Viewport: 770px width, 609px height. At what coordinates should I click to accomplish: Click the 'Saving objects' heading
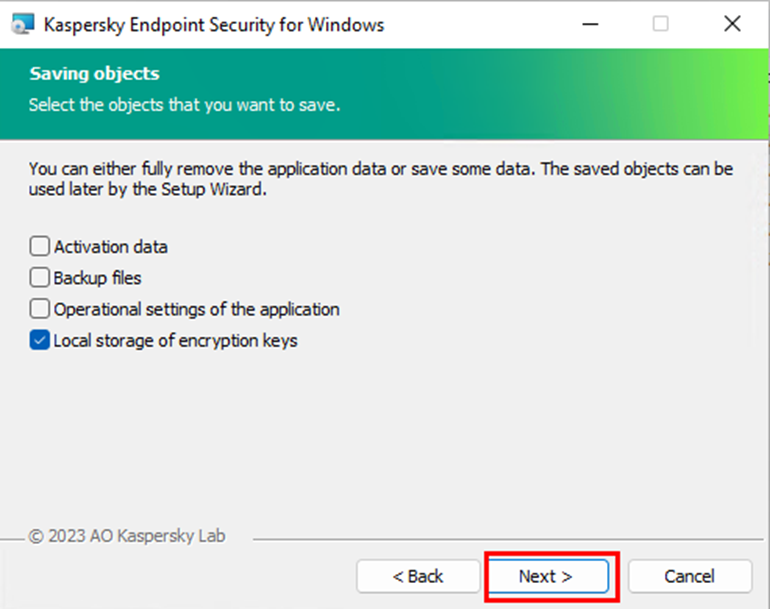point(95,74)
